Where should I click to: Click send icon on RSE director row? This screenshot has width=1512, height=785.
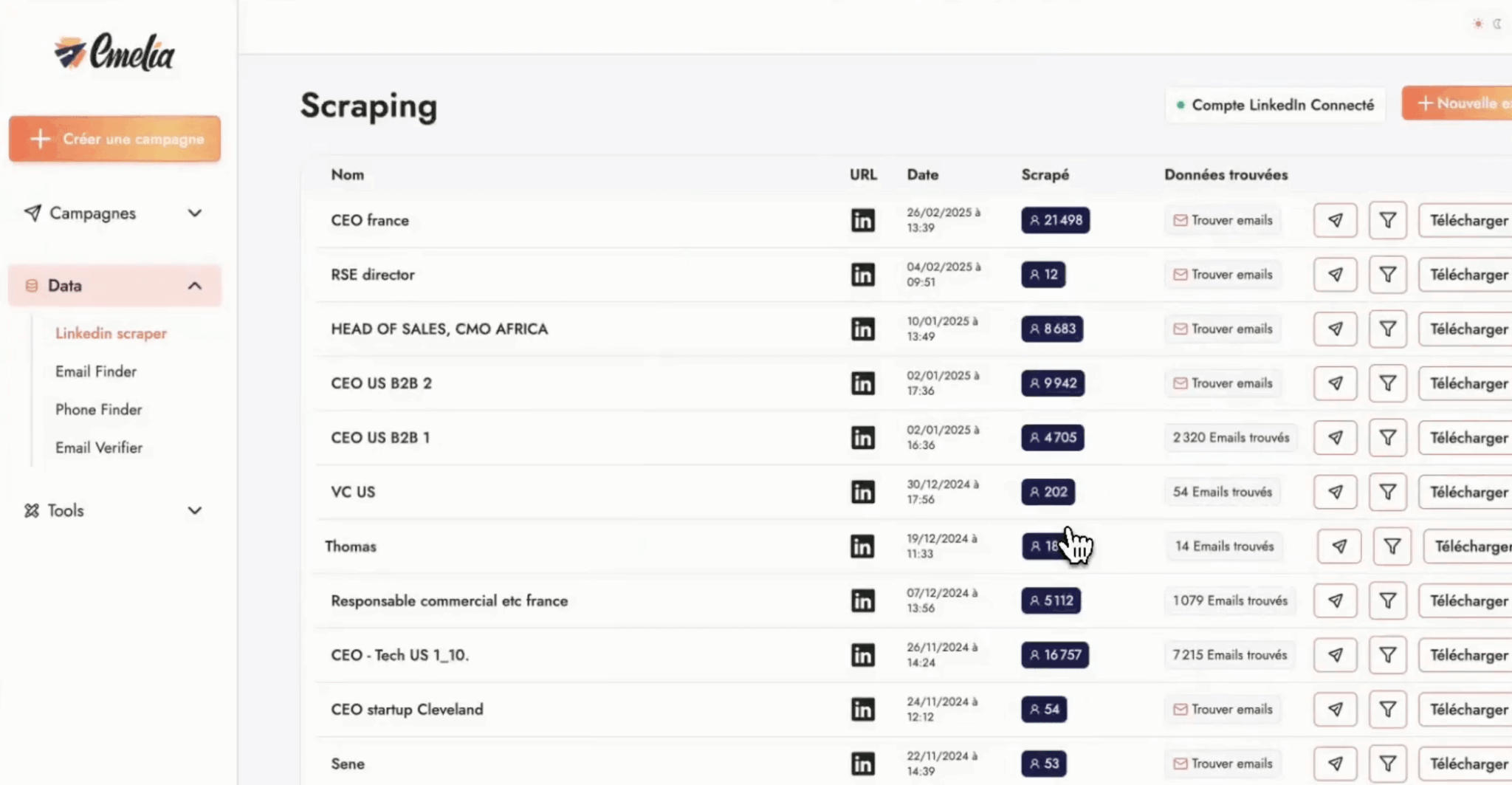1335,275
